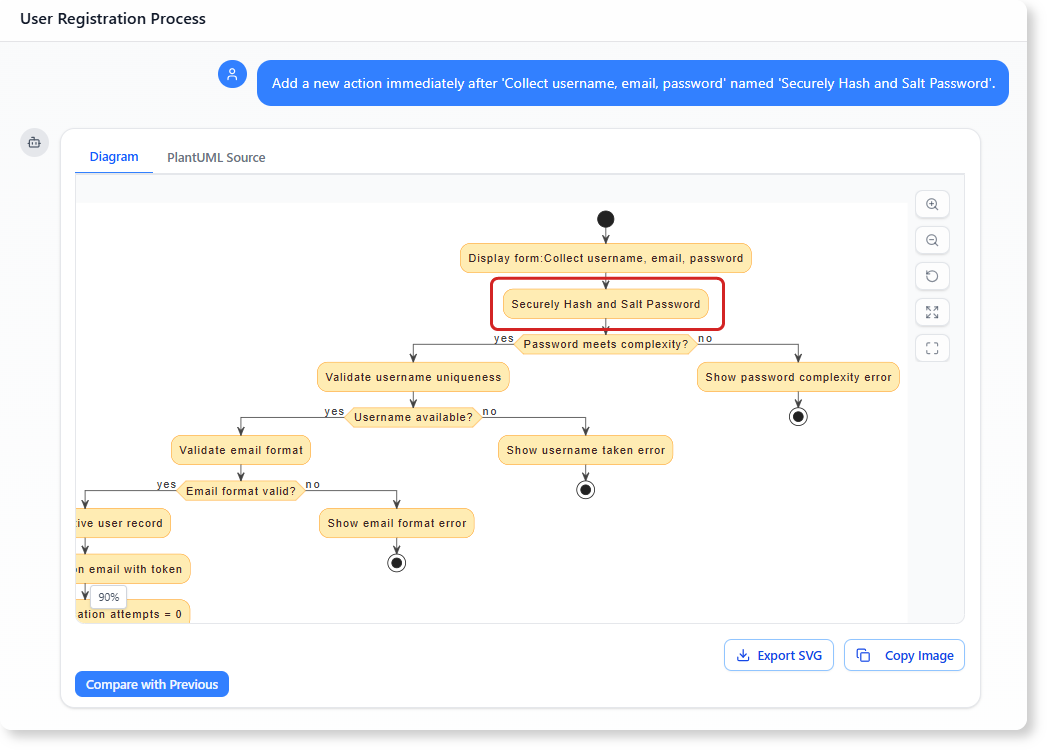
Task: Export the diagram as SVG
Action: tap(778, 655)
